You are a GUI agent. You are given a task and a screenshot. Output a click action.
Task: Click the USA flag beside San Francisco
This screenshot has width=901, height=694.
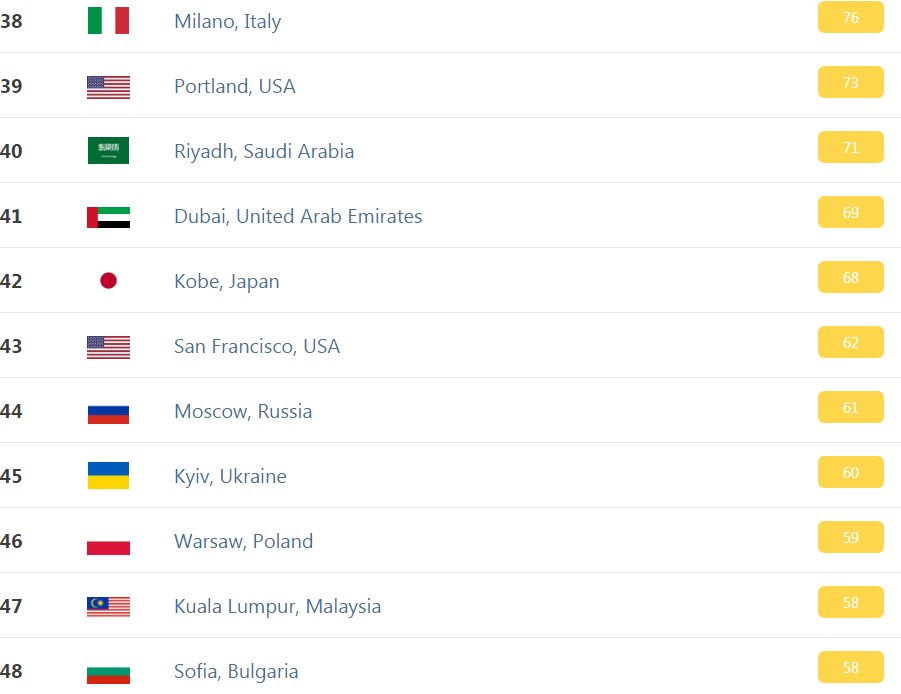(108, 347)
